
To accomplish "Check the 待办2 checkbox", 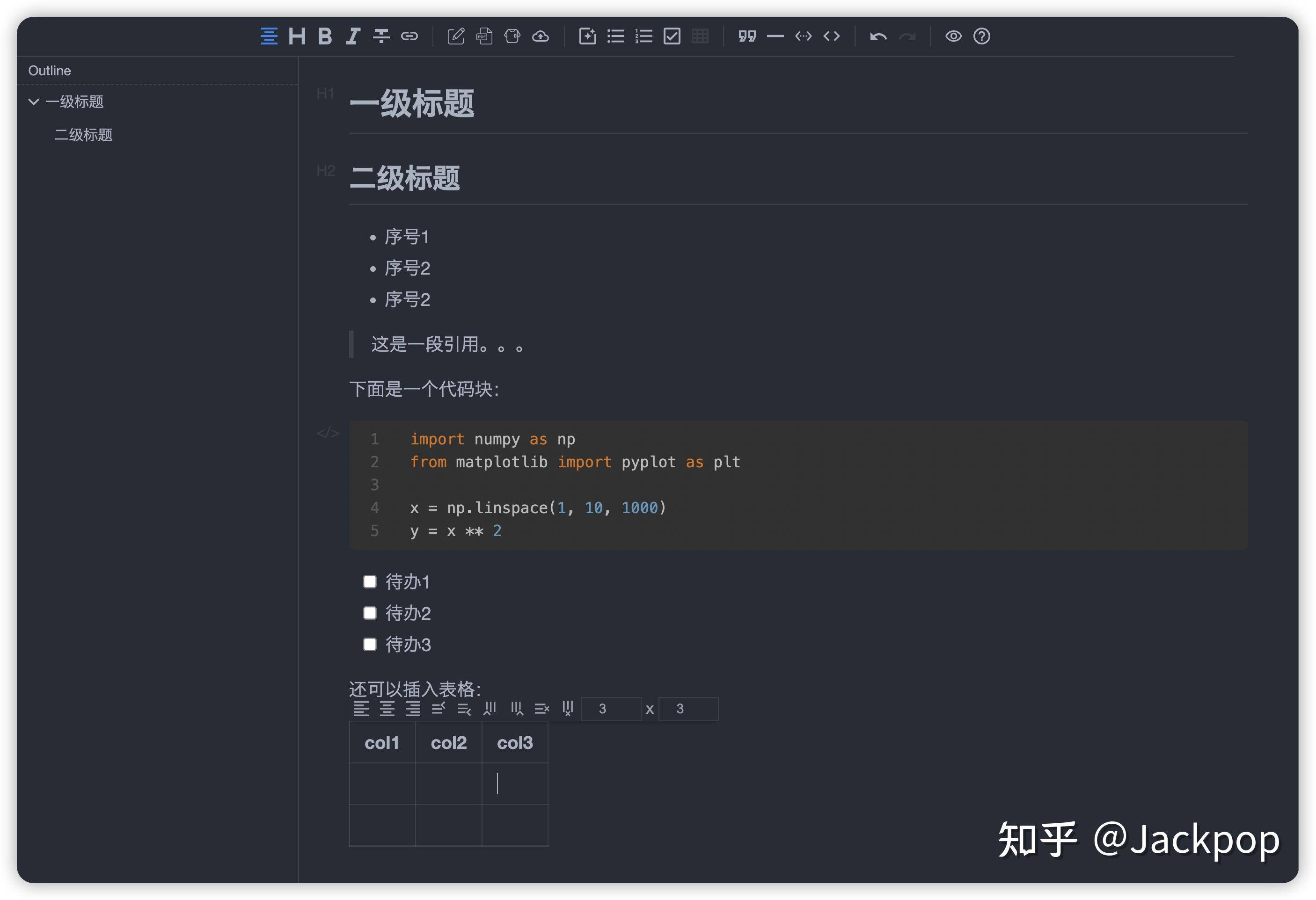I will click(370, 613).
